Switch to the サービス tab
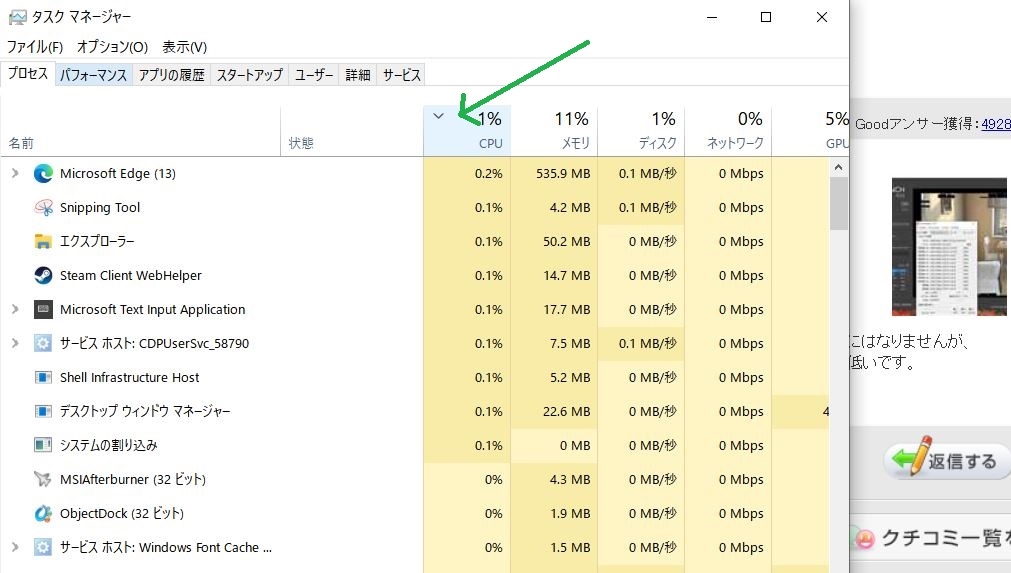The width and height of the screenshot is (1011, 573). (x=402, y=75)
